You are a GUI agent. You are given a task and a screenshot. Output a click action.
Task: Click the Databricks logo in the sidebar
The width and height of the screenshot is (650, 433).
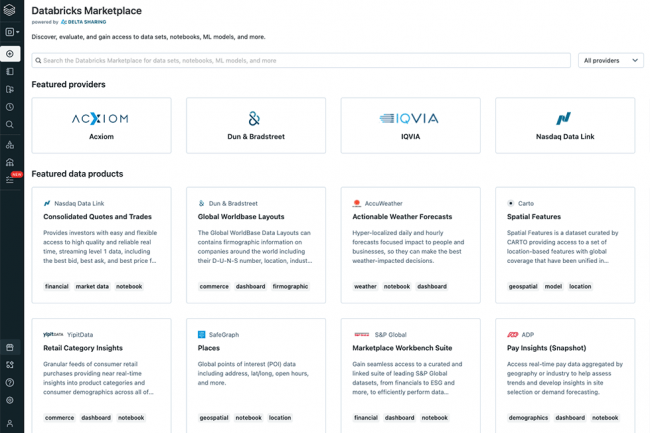tap(10, 10)
